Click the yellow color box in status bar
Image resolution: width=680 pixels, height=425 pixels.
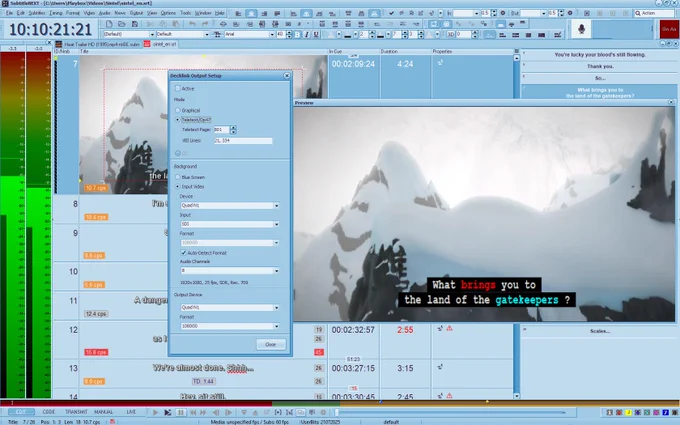[x=628, y=412]
